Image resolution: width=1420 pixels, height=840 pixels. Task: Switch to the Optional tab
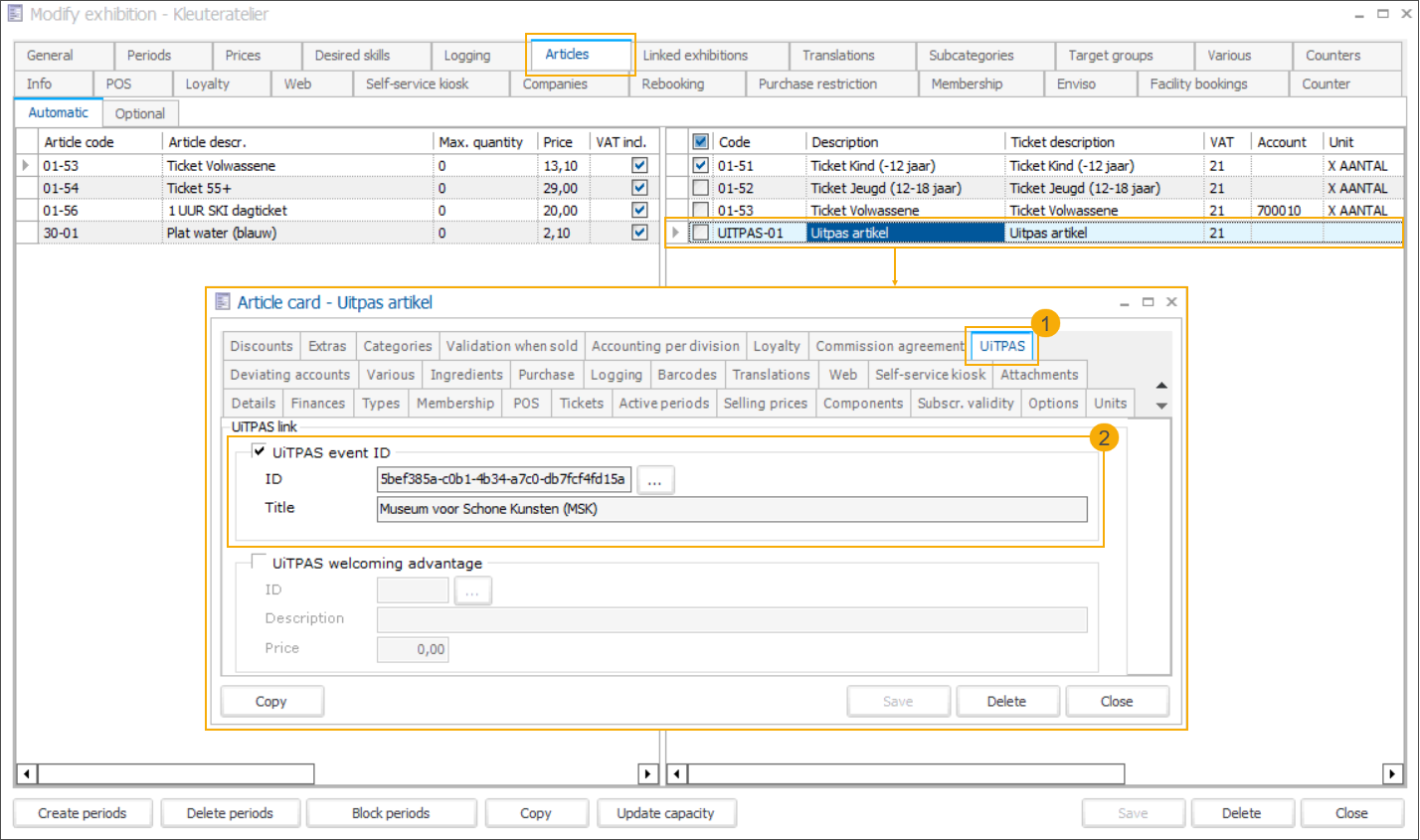[x=140, y=113]
